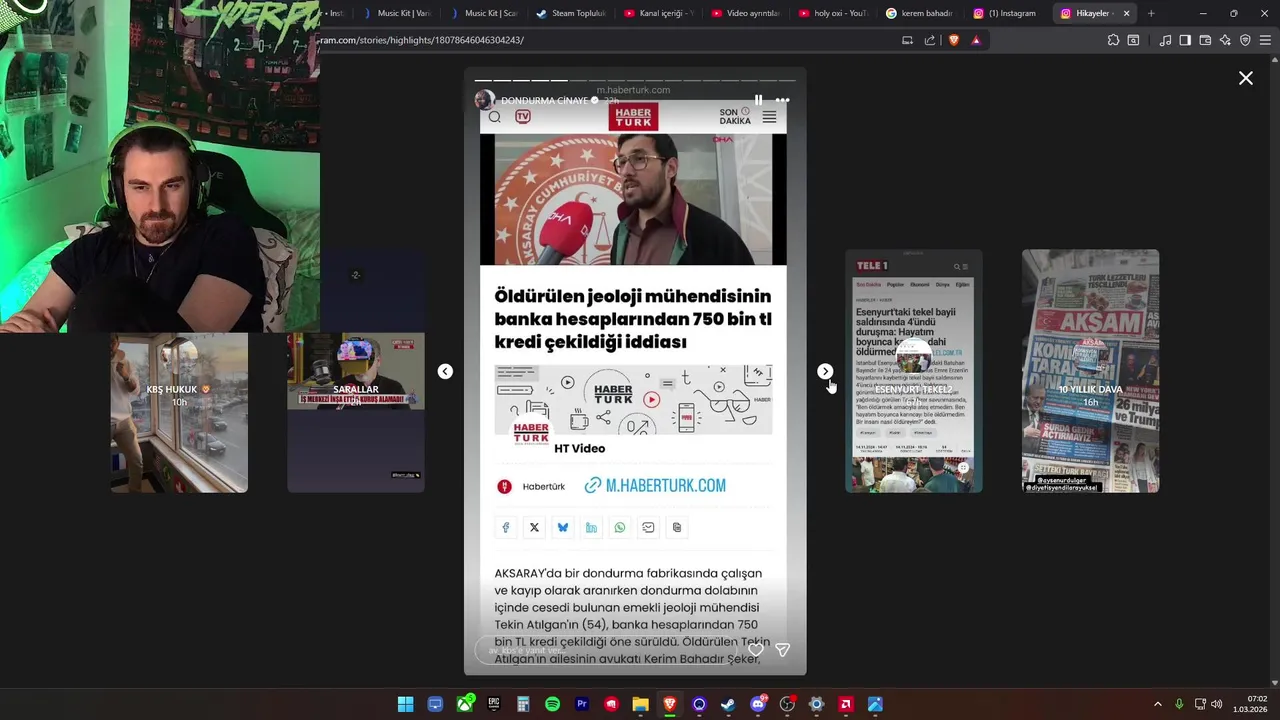Click the HT Video label

point(580,449)
